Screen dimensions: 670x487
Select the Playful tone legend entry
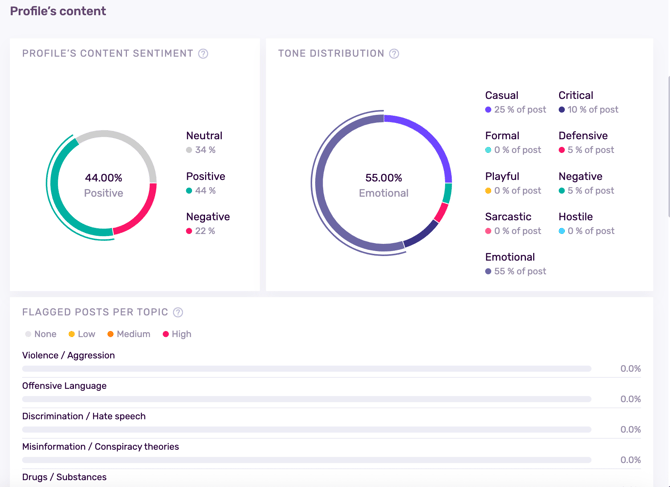502,177
